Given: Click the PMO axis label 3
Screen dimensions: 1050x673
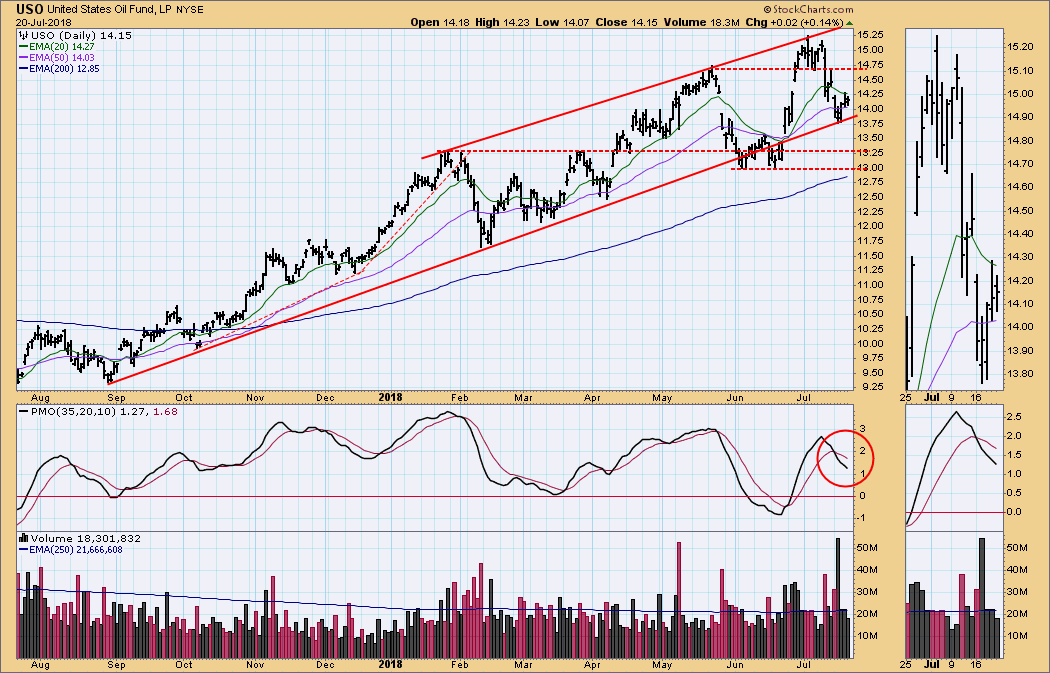Looking at the screenshot, I should (x=863, y=429).
